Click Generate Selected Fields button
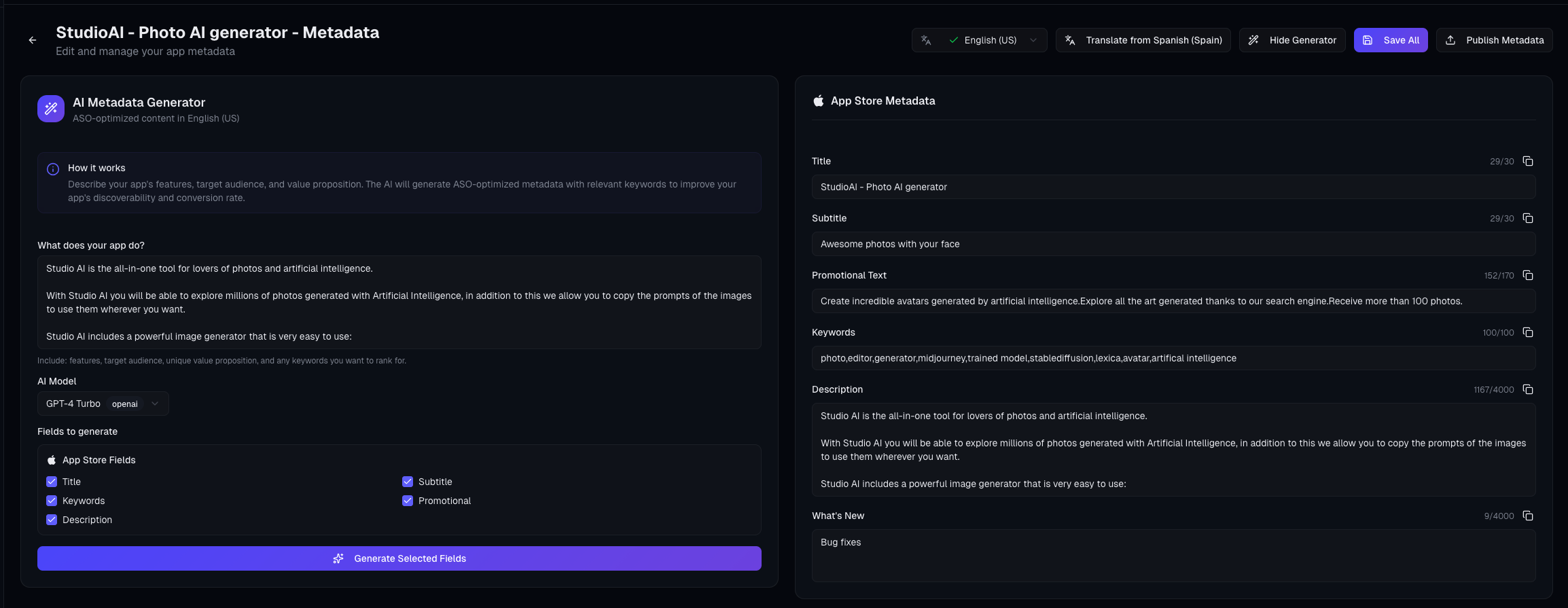The height and width of the screenshot is (608, 1568). [399, 558]
